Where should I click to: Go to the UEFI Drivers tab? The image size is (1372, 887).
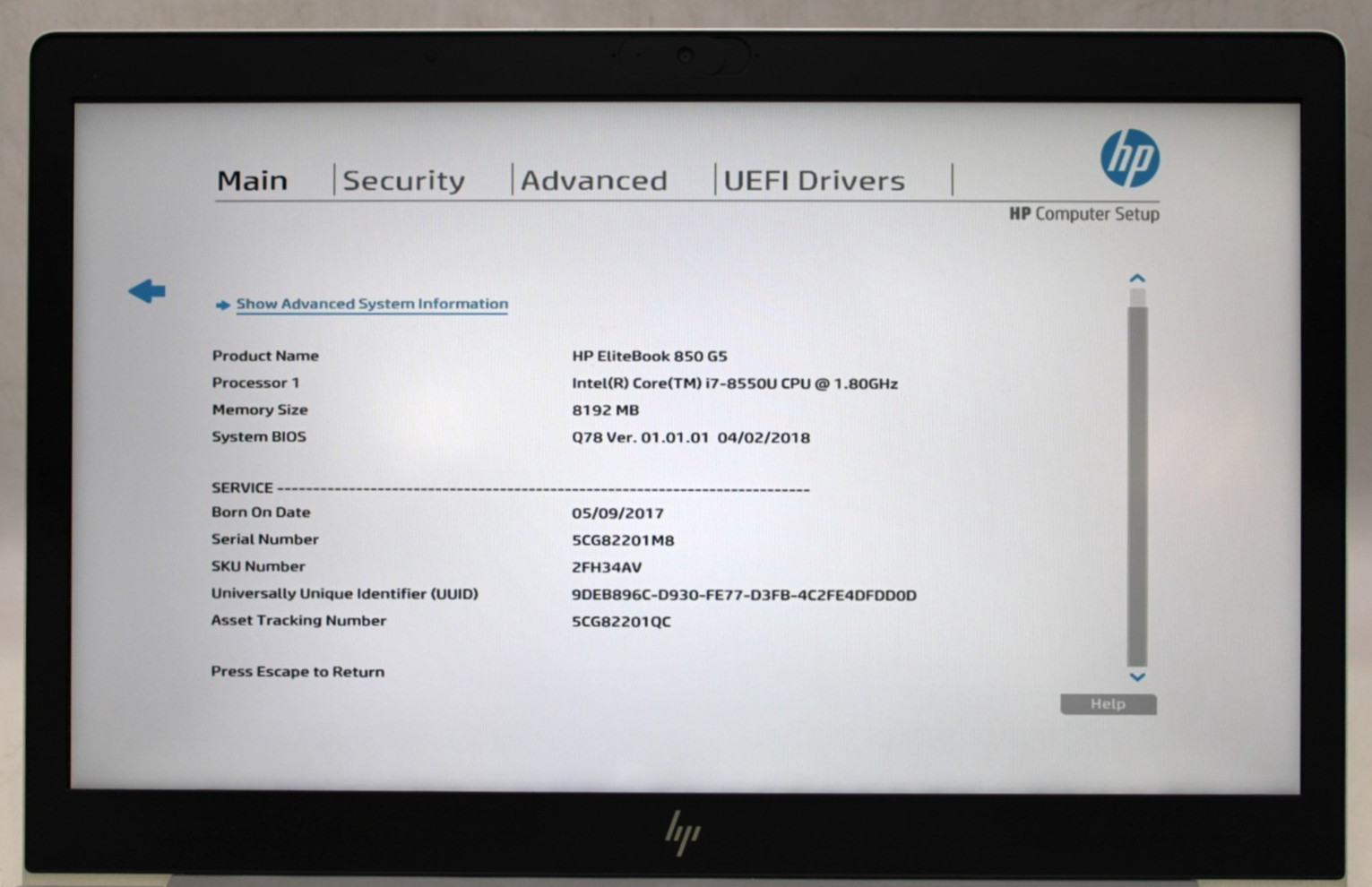pos(815,181)
